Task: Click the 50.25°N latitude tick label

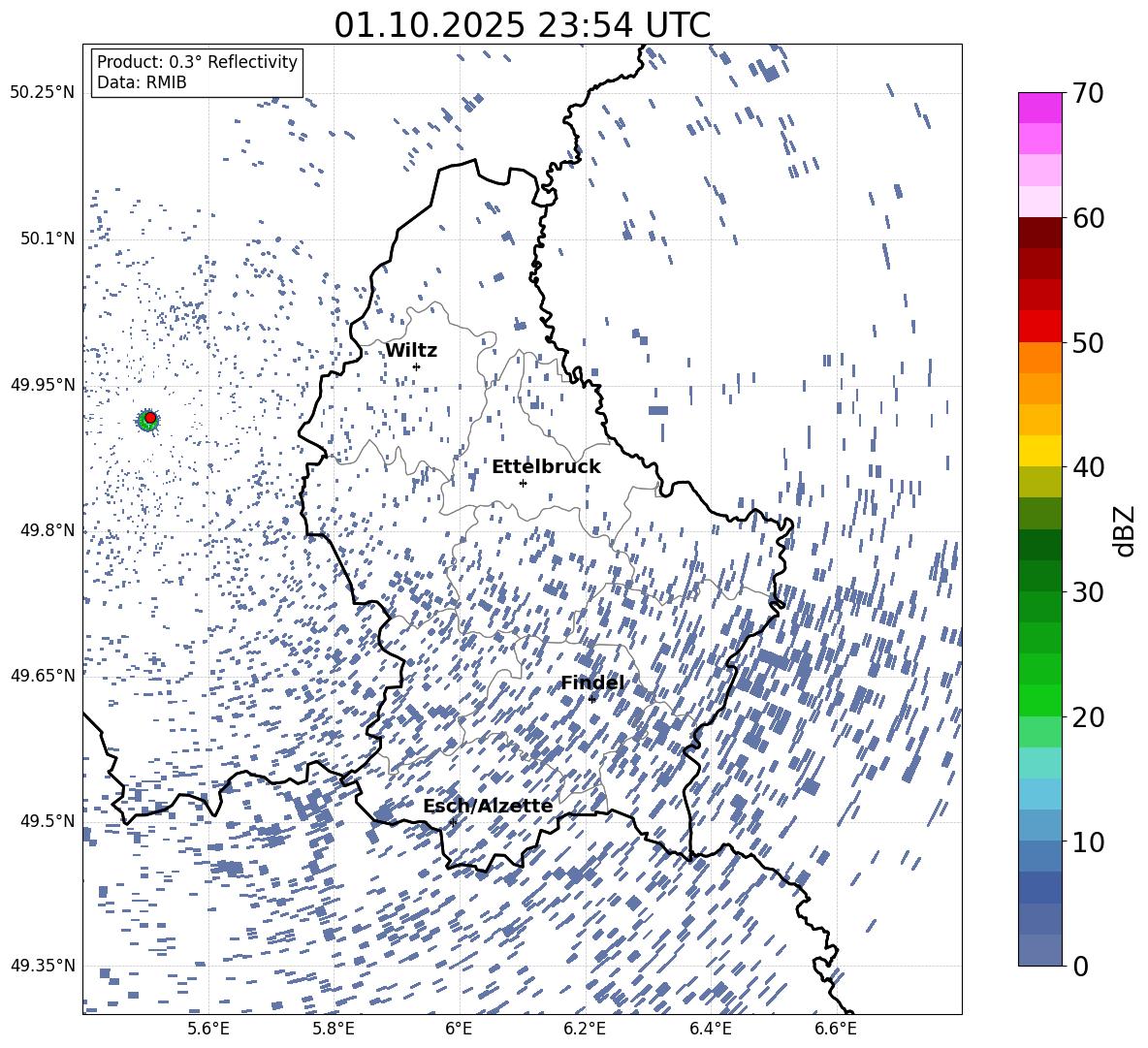Action: pos(43,93)
